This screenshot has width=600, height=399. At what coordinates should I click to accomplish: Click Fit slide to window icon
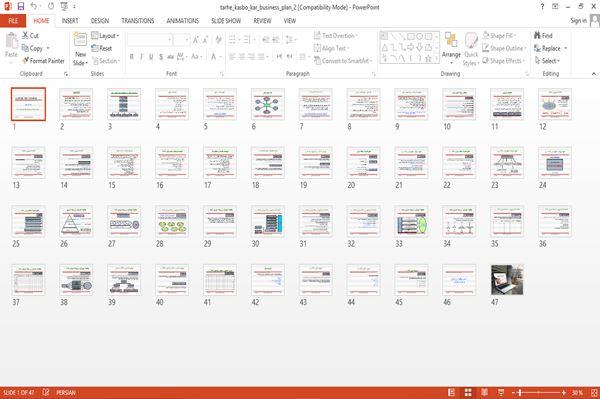tap(594, 392)
